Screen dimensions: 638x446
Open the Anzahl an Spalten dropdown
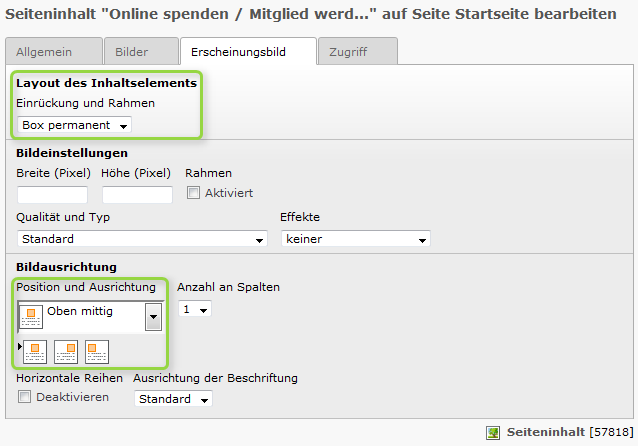[195, 310]
